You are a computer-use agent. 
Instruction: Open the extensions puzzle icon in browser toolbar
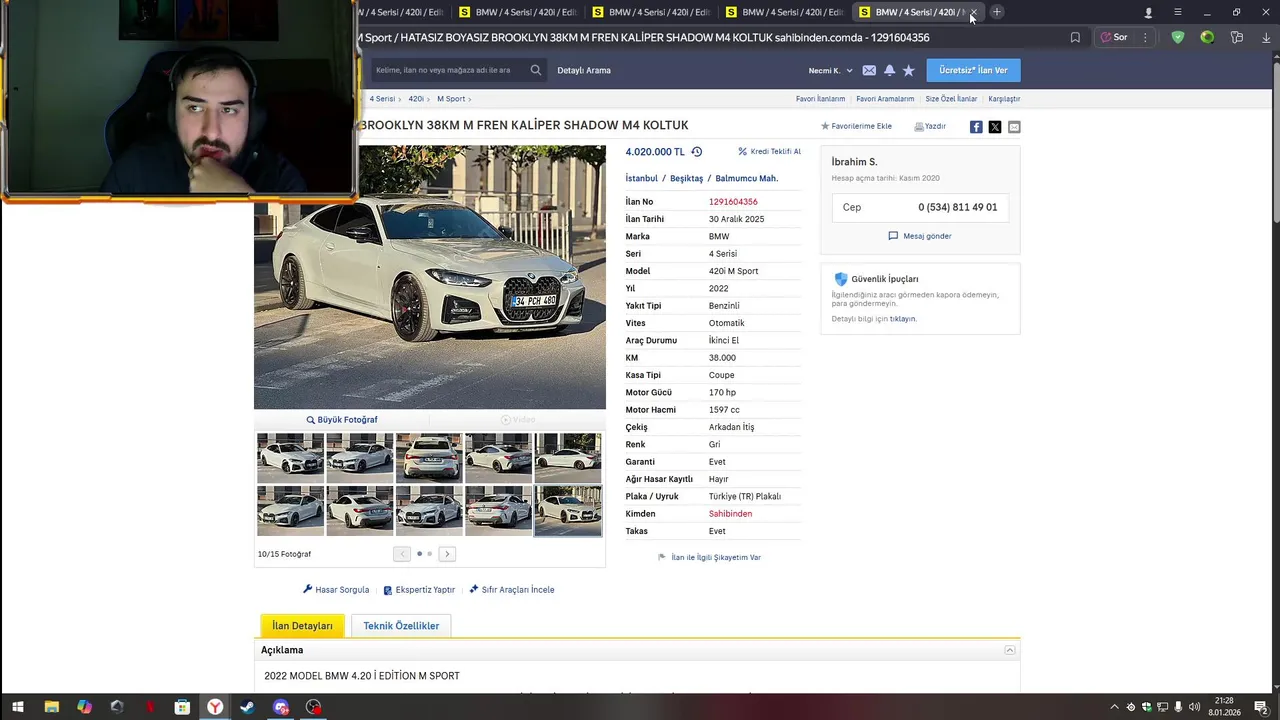coord(1237,37)
